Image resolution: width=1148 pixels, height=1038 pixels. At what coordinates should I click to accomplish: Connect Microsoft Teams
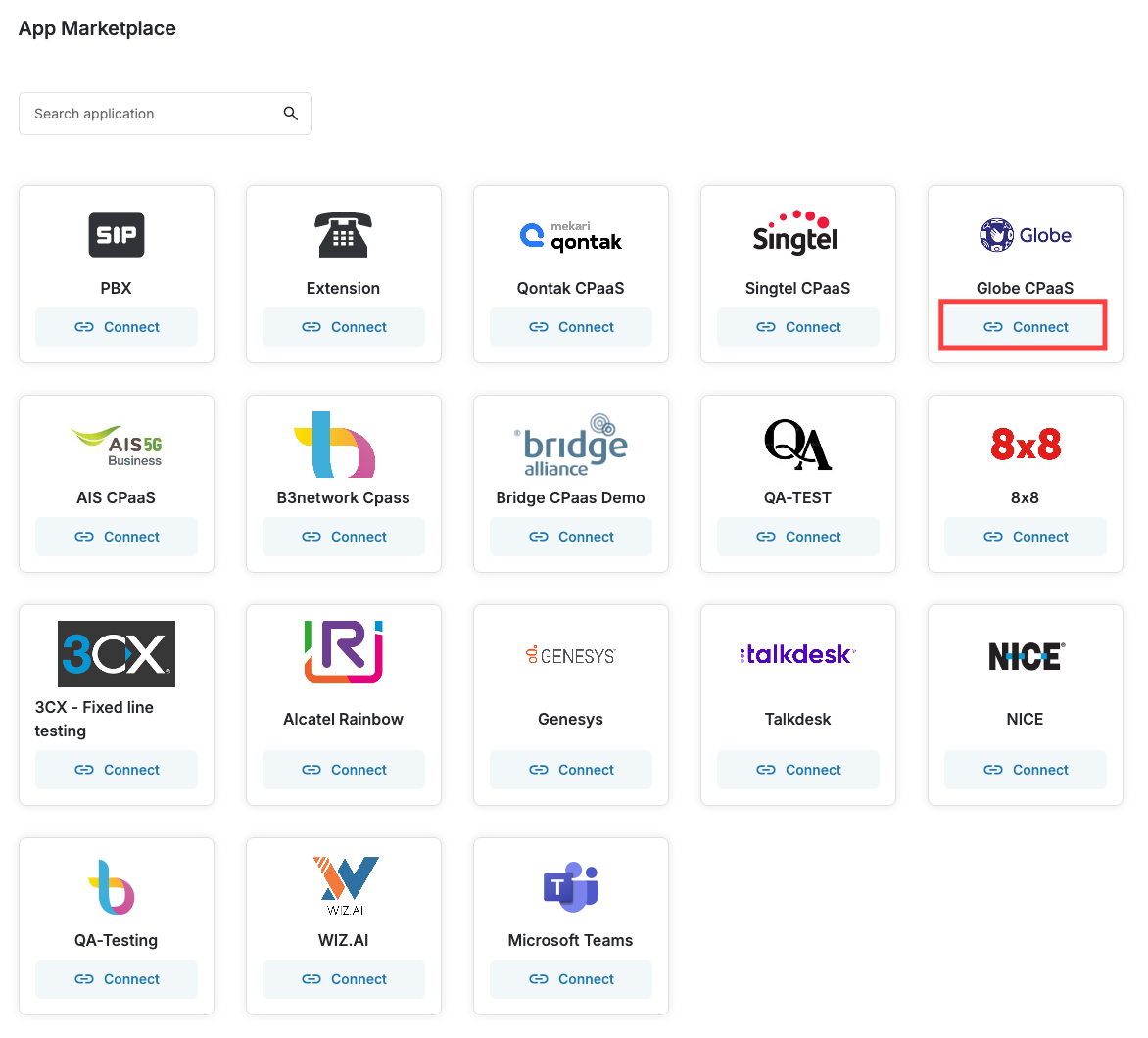[570, 978]
